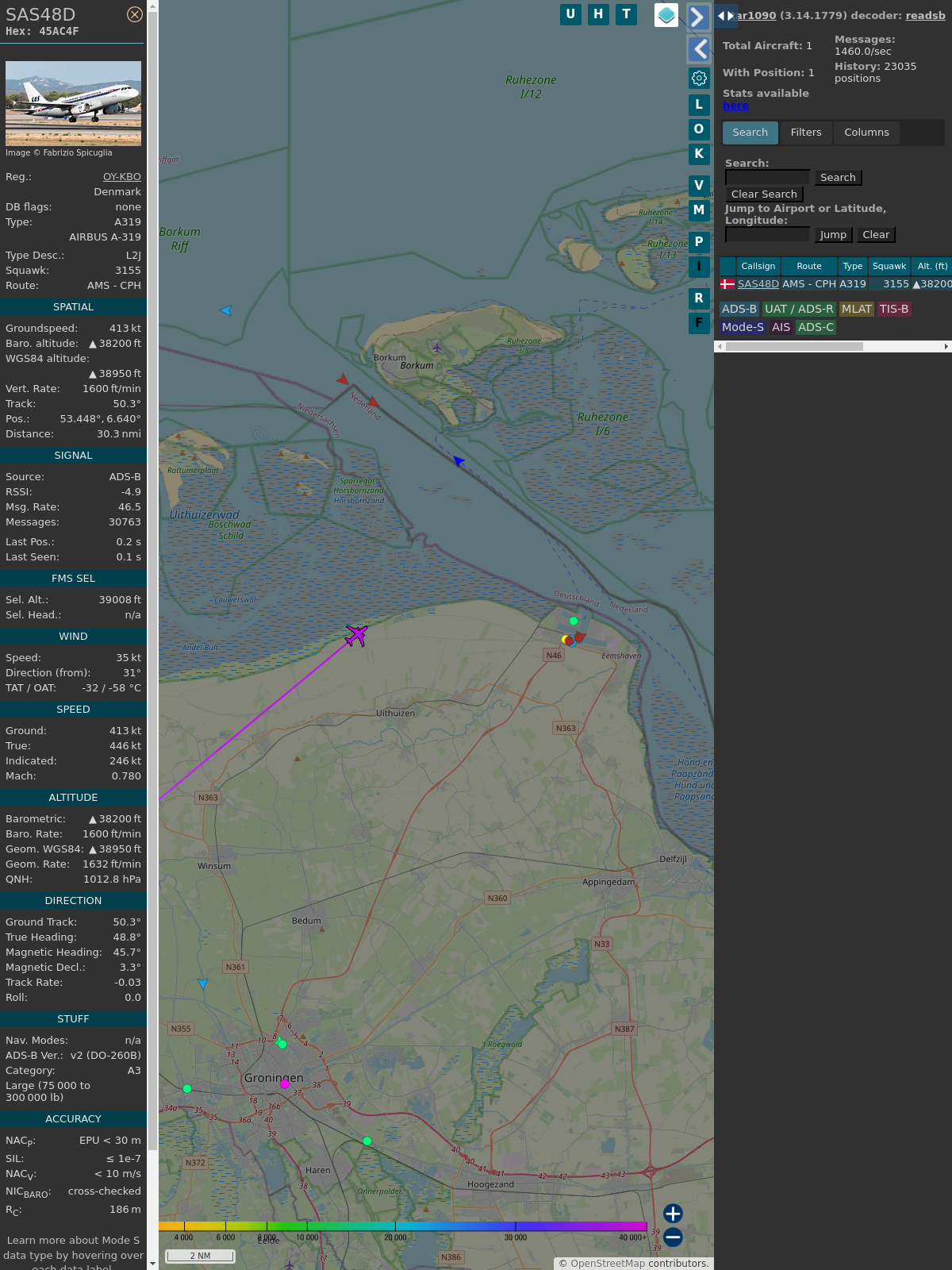Zoom out on the map
This screenshot has height=1270, width=952.
click(x=673, y=1237)
